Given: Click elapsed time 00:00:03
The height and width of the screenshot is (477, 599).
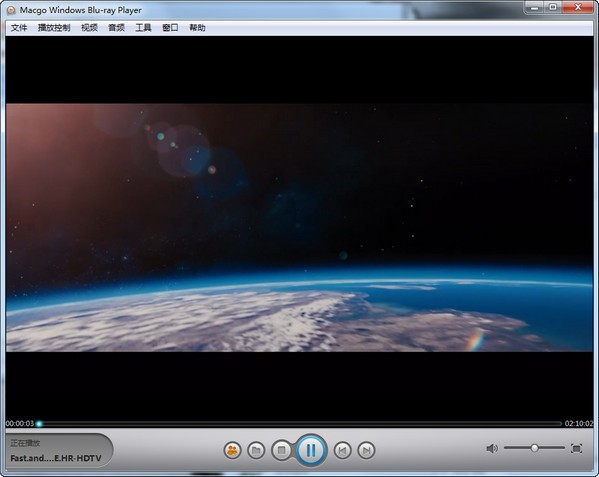Looking at the screenshot, I should pyautogui.click(x=20, y=424).
